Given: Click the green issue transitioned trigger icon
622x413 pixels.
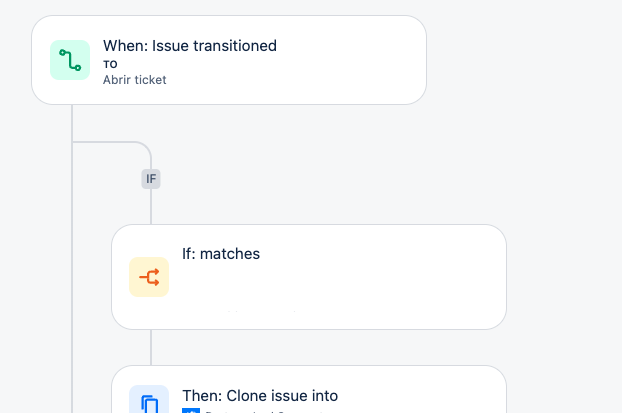Looking at the screenshot, I should [70, 60].
